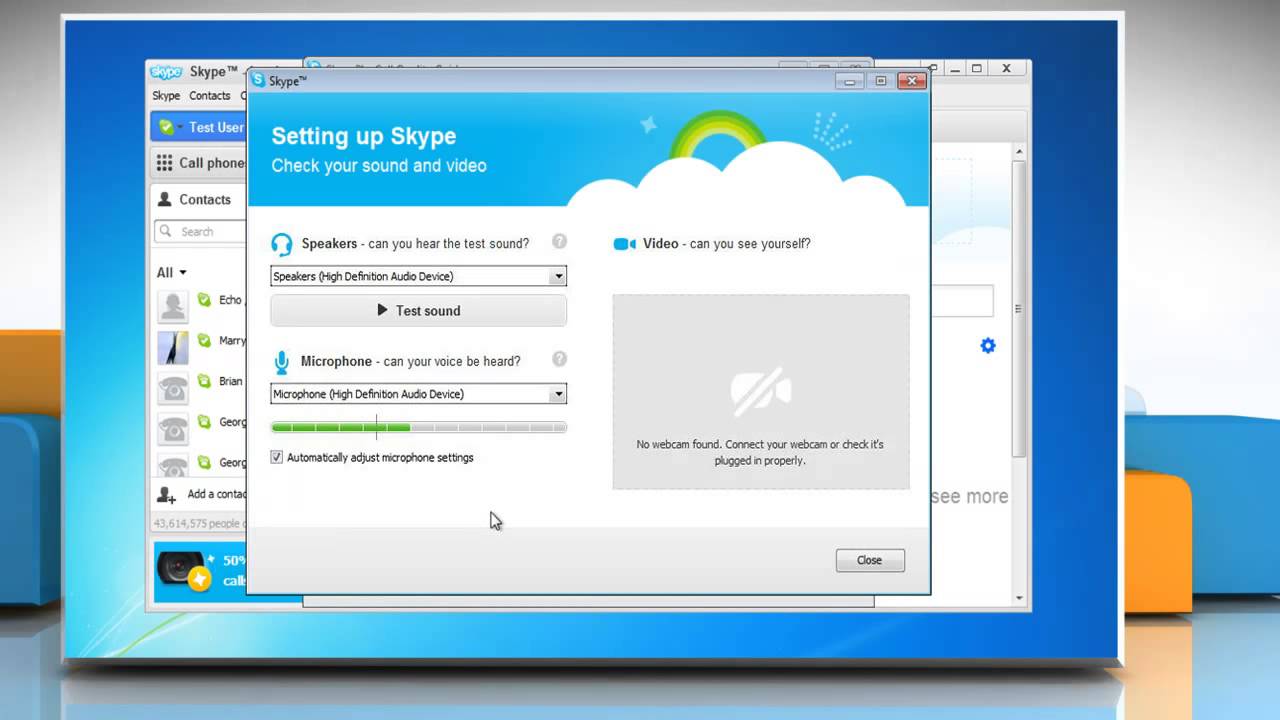Click the webcam promo icon at bottom left
This screenshot has width=1280, height=720.
click(185, 570)
